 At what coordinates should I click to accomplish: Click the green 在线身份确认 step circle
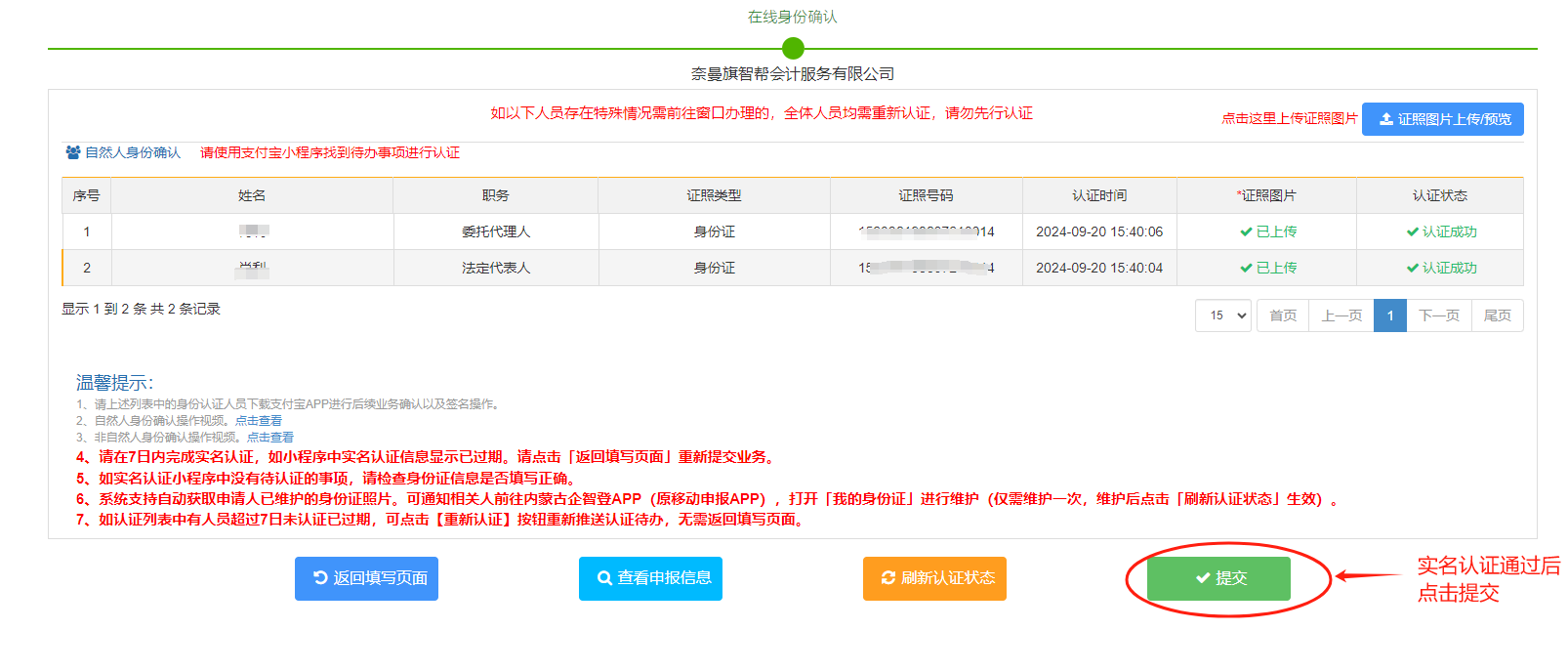(x=793, y=48)
